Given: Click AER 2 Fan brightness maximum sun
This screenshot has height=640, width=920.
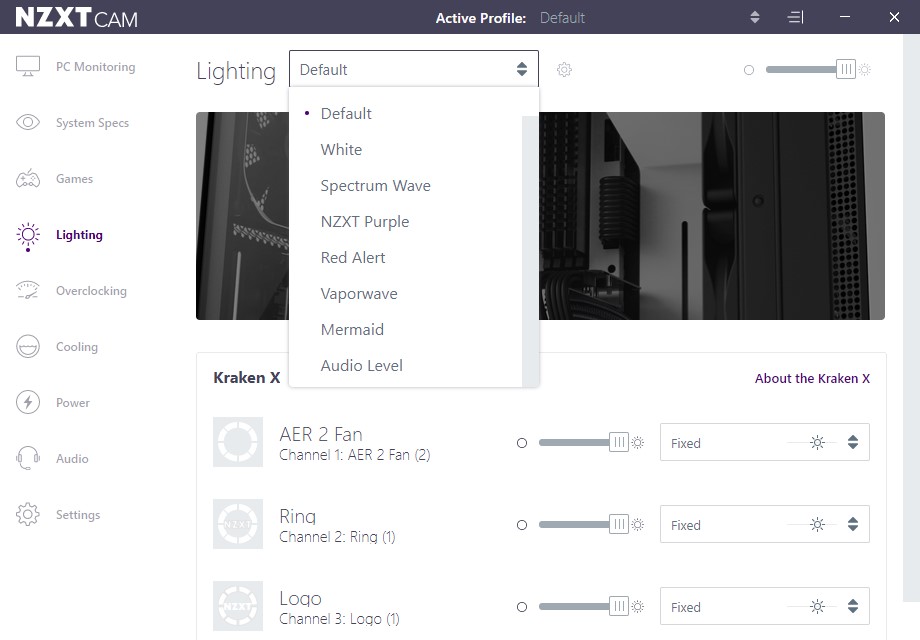Looking at the screenshot, I should (638, 443).
